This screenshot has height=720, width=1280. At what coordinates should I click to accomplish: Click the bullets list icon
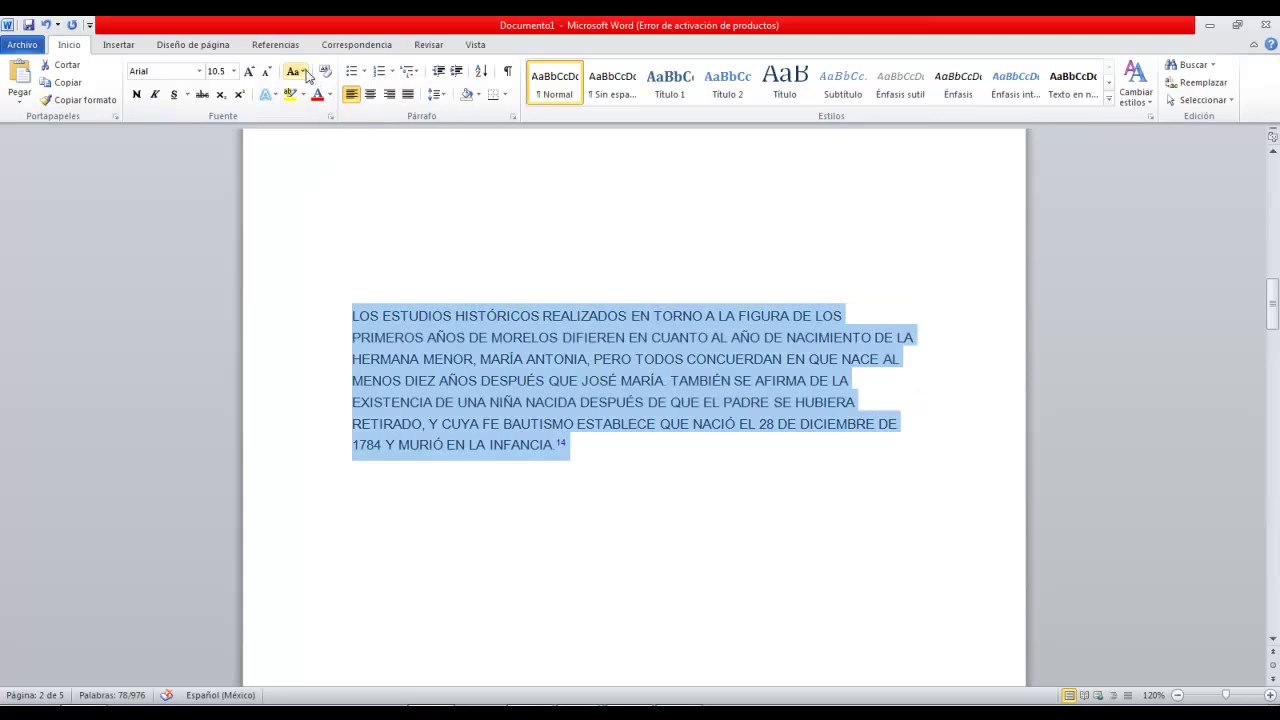(351, 71)
